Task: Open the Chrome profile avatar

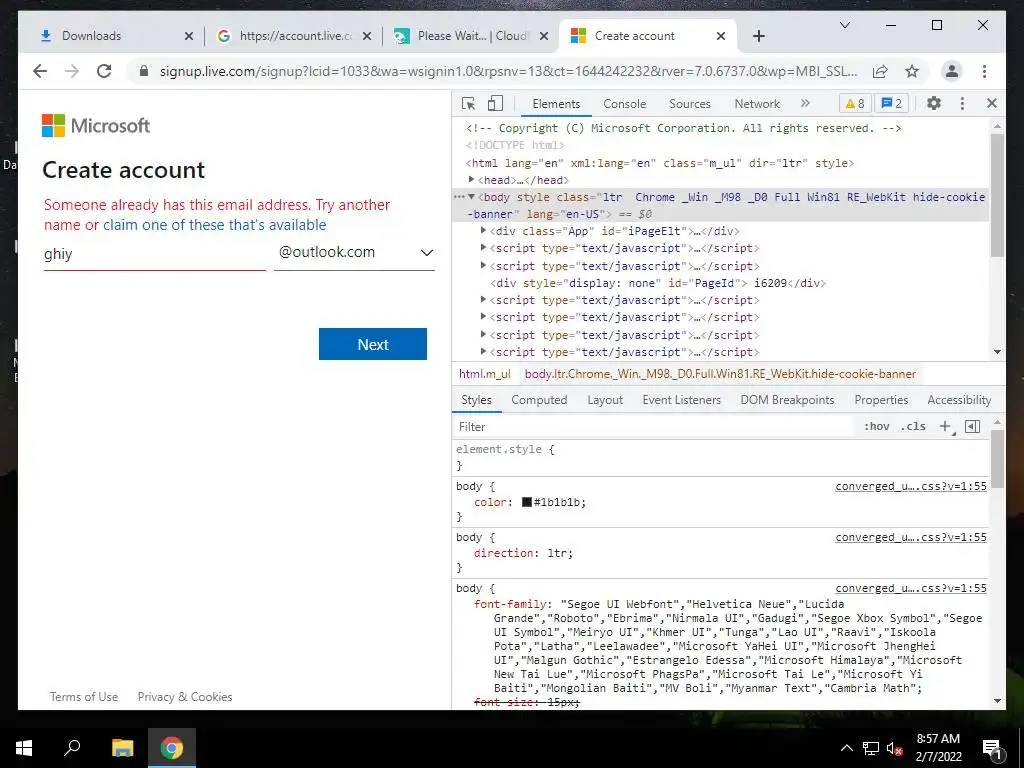Action: pos(952,71)
